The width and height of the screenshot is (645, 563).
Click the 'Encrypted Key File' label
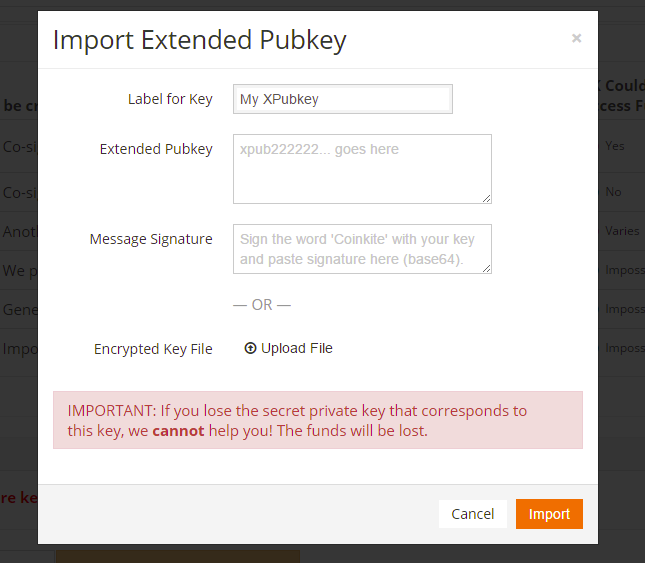tap(153, 349)
